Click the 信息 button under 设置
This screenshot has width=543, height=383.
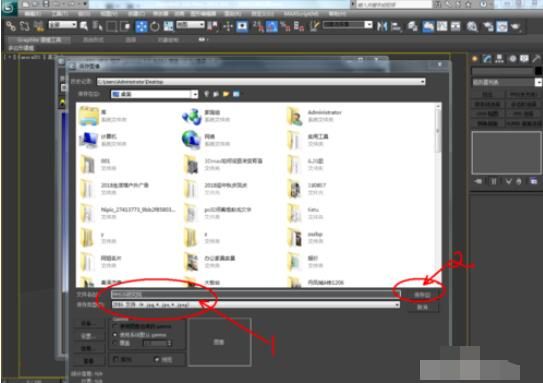(89, 348)
